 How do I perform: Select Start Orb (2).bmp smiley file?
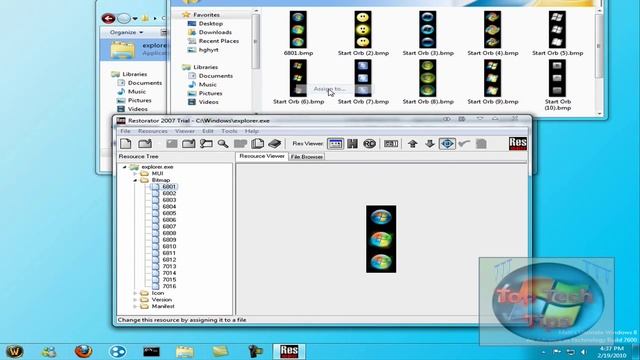[x=363, y=33]
